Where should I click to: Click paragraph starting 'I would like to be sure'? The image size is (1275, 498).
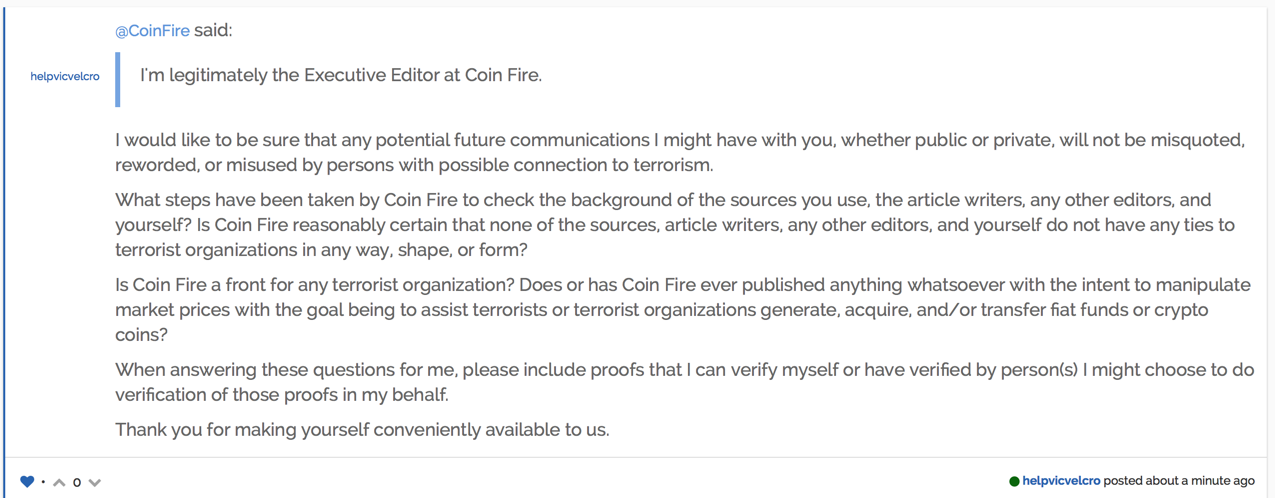pyautogui.click(x=680, y=152)
